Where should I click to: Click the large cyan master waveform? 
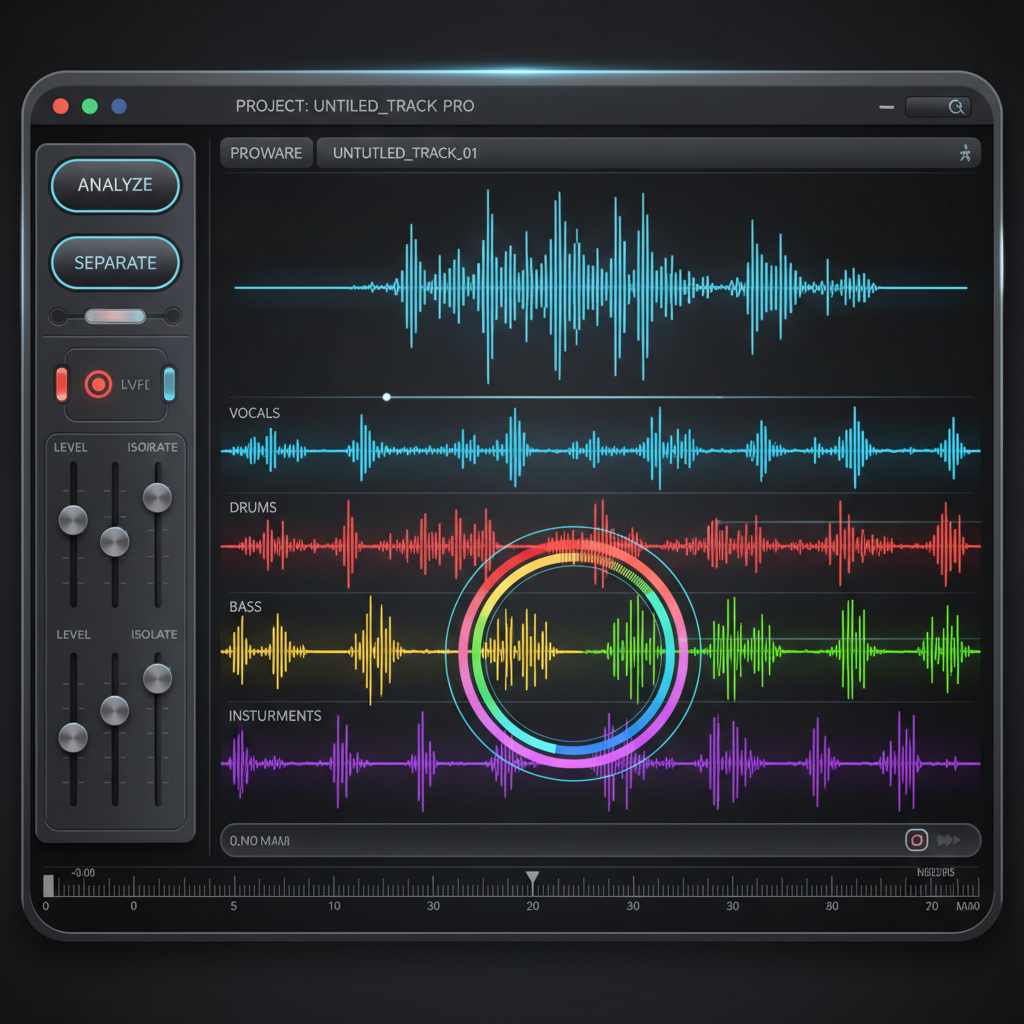601,287
